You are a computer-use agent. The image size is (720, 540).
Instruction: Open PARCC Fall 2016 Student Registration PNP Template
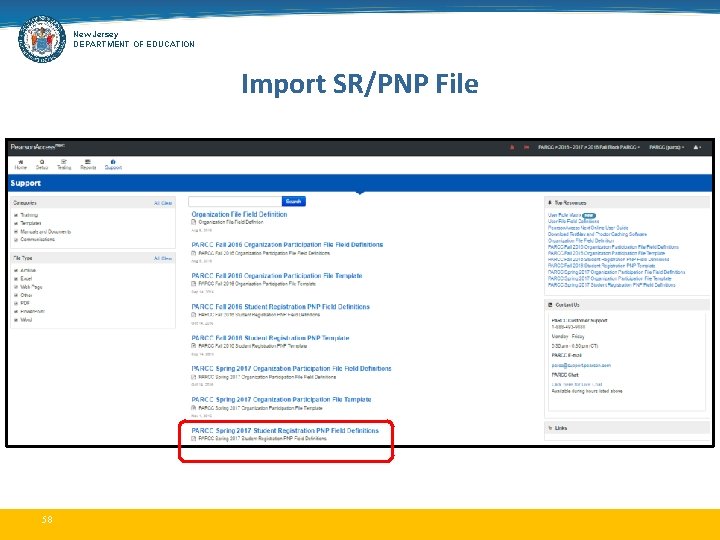[x=270, y=338]
